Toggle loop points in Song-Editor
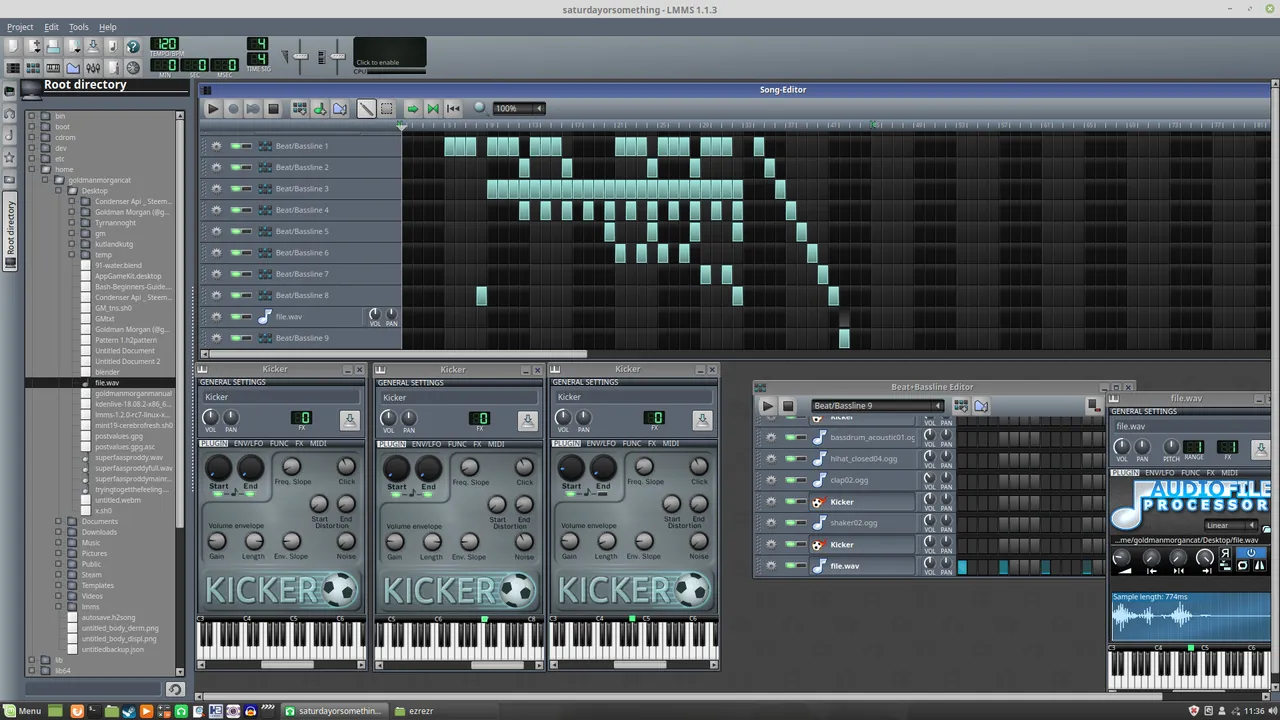The height and width of the screenshot is (720, 1280). (433, 108)
